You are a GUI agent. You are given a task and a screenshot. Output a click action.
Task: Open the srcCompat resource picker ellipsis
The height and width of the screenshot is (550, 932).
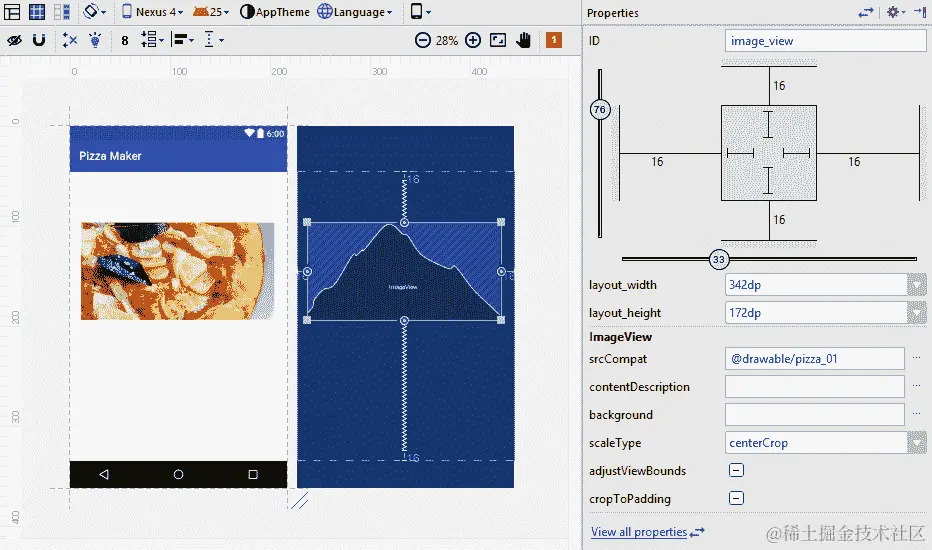pyautogui.click(x=917, y=358)
